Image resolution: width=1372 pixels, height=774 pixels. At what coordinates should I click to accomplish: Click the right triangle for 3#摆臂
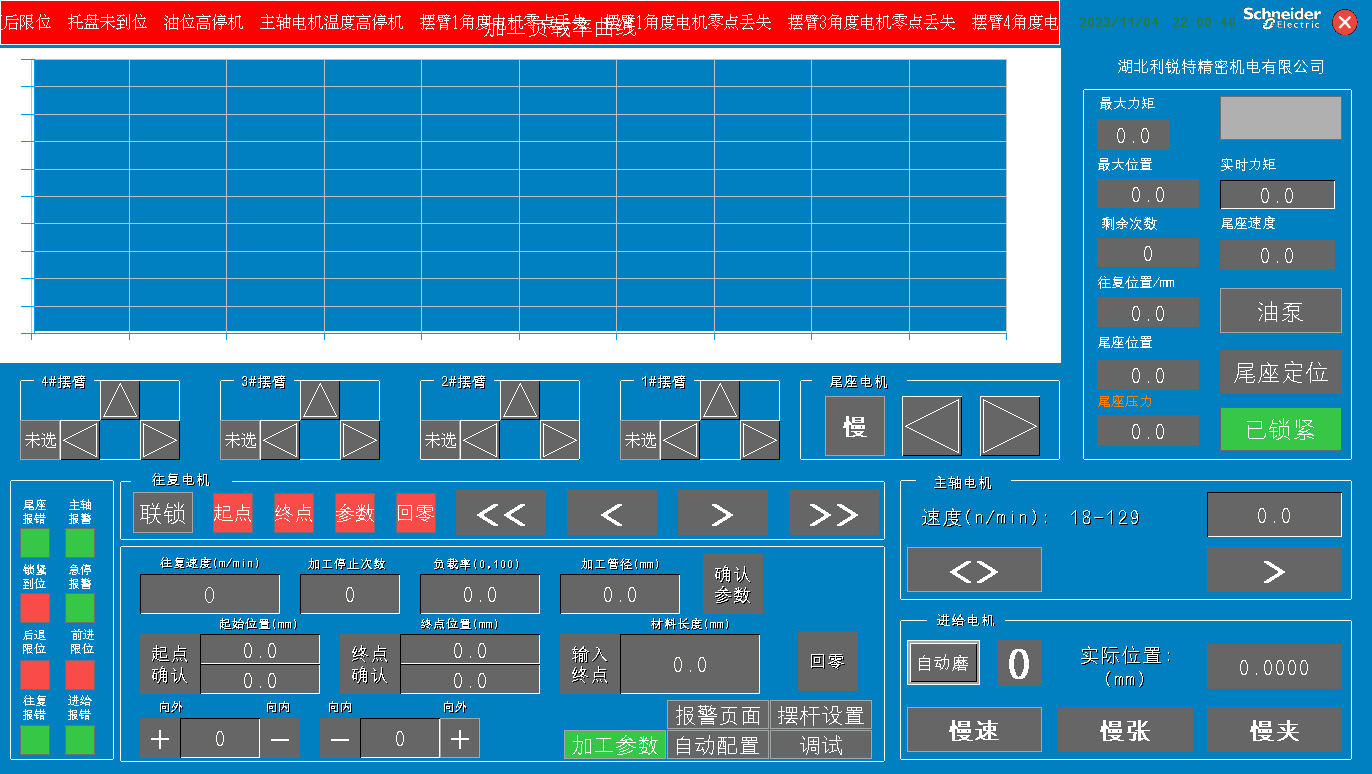click(360, 440)
